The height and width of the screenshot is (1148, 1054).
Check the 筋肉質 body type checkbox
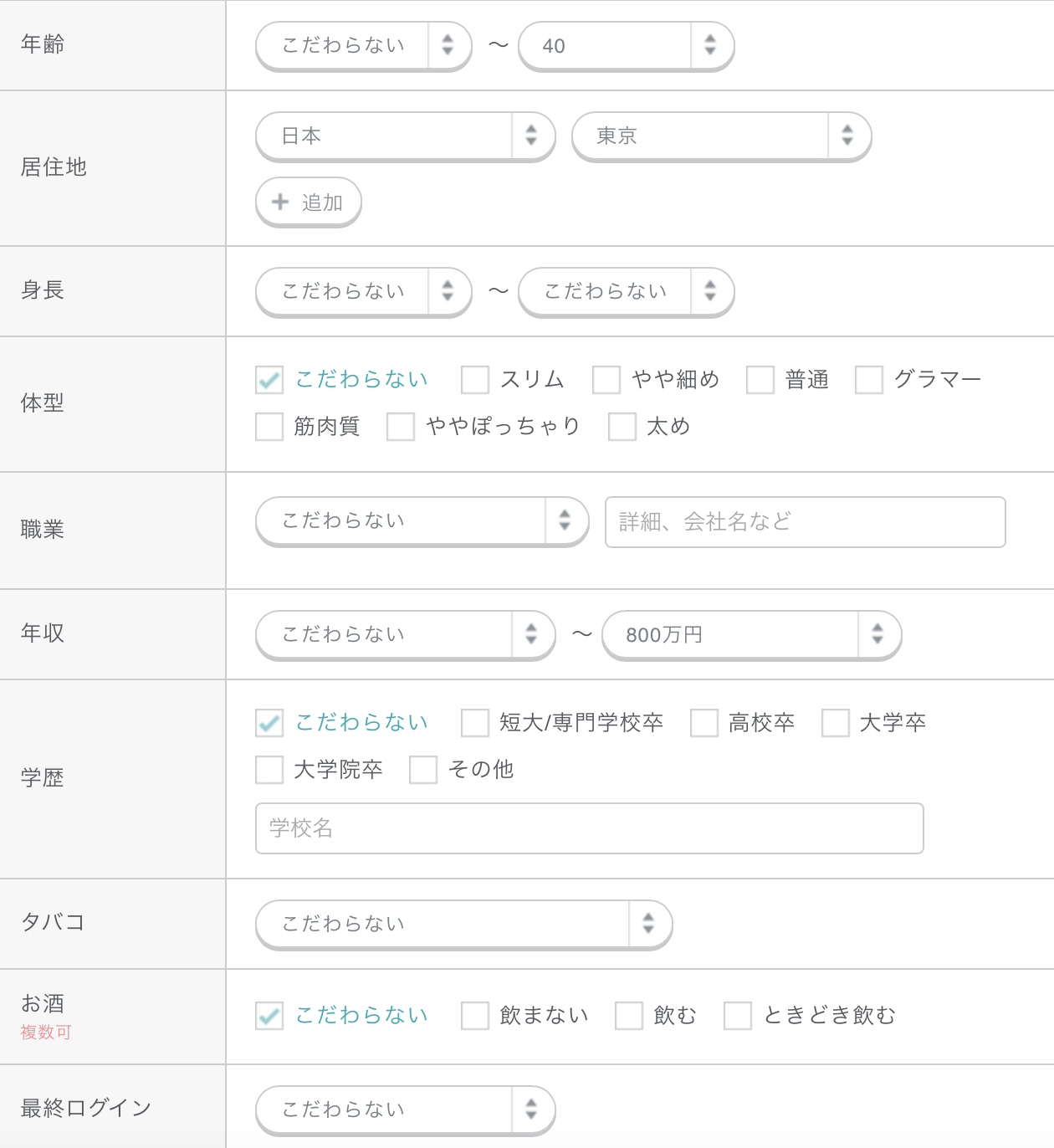[269, 427]
